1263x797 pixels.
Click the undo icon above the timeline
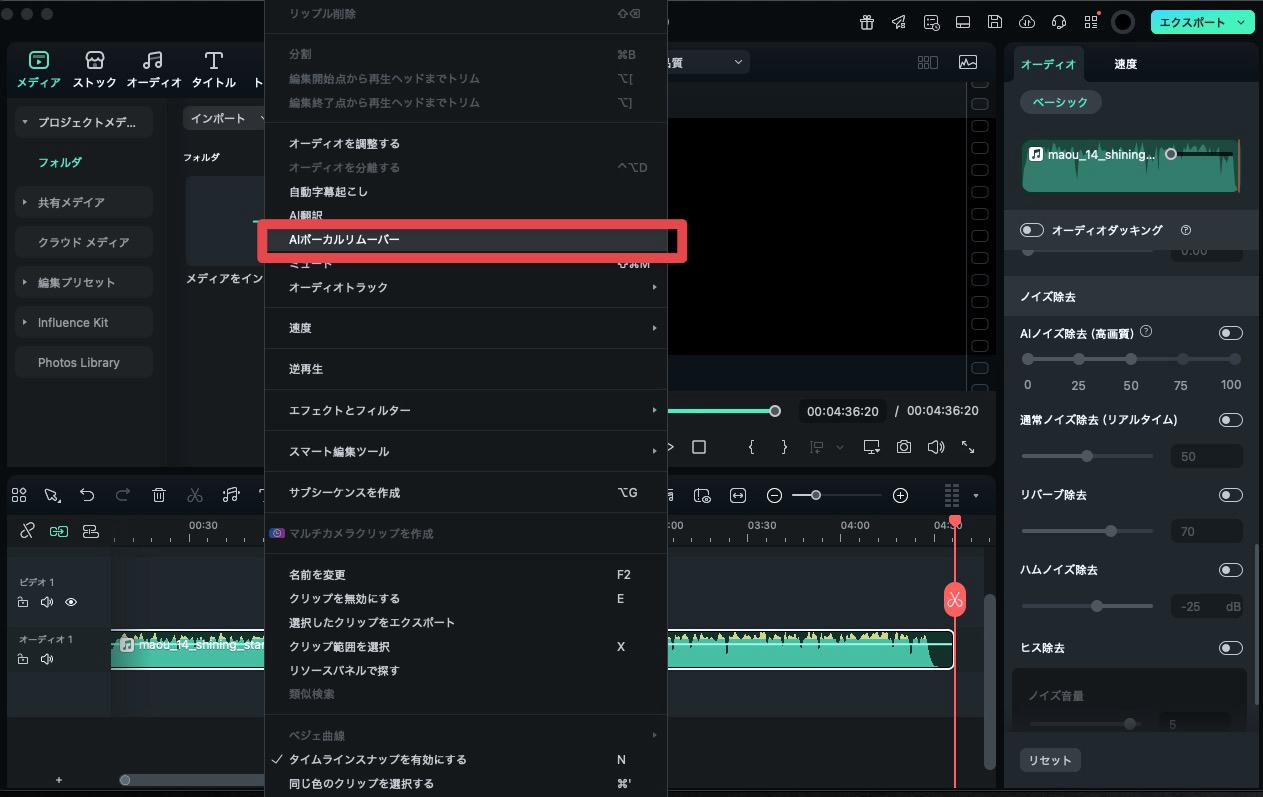point(89,494)
